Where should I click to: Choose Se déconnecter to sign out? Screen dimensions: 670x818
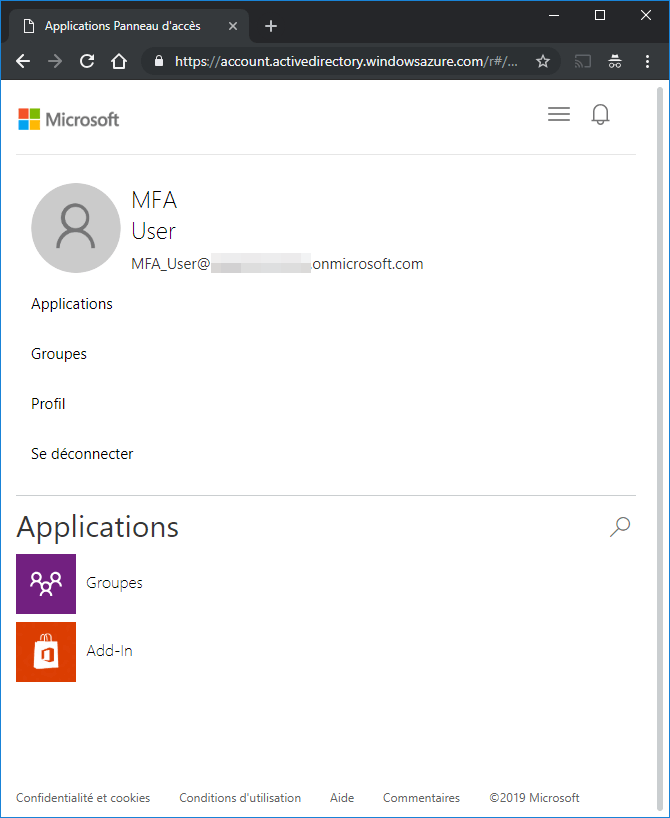[x=82, y=454]
